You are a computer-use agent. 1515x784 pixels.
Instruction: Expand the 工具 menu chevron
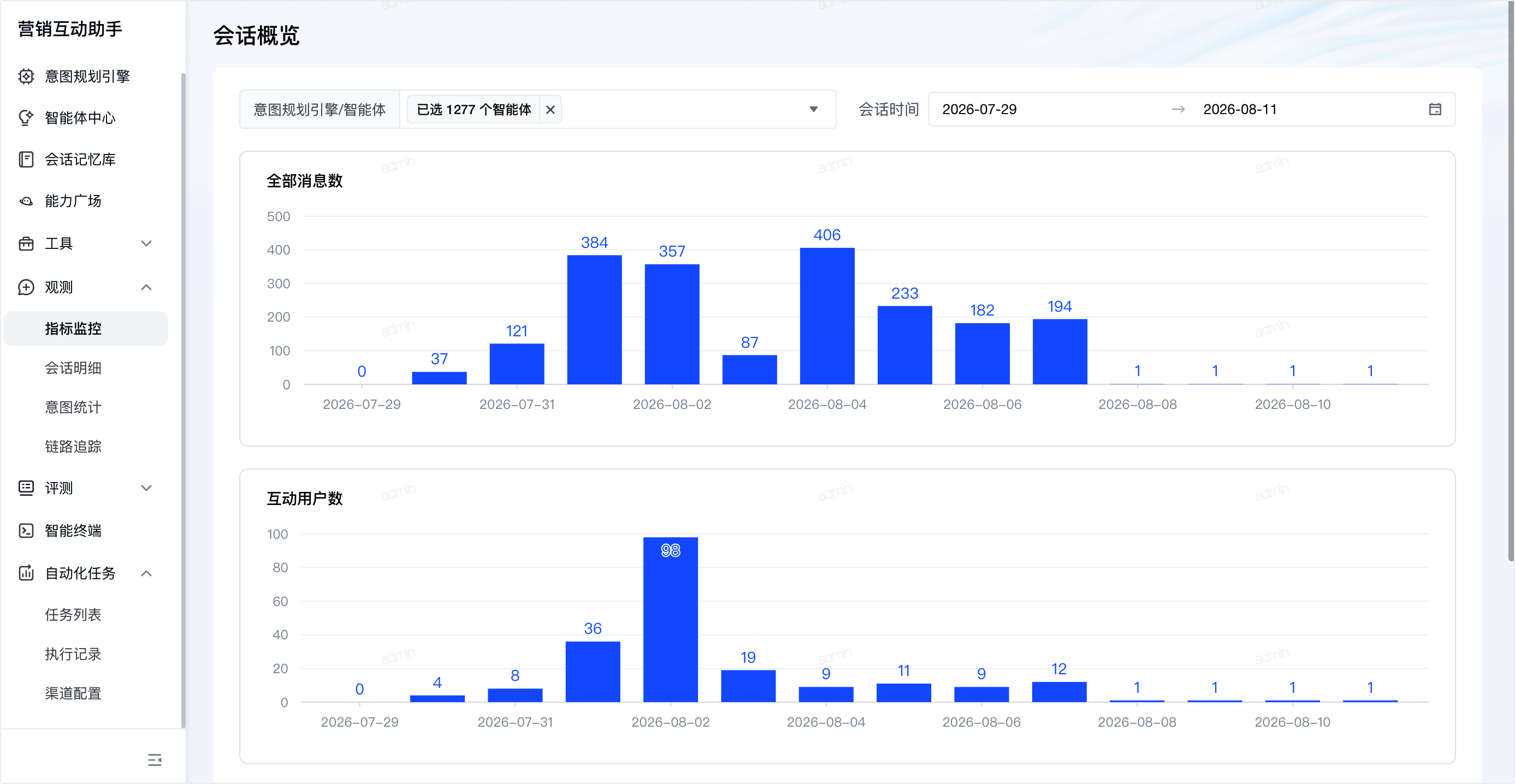pyautogui.click(x=146, y=243)
